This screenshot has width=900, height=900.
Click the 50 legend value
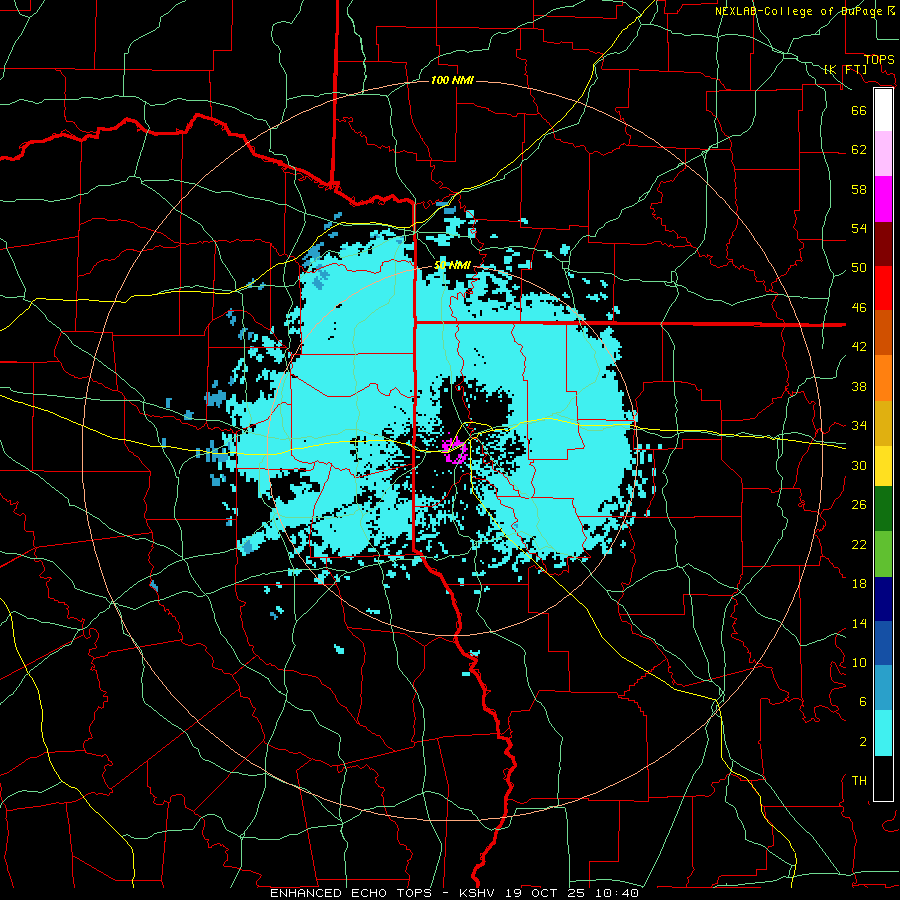859,267
